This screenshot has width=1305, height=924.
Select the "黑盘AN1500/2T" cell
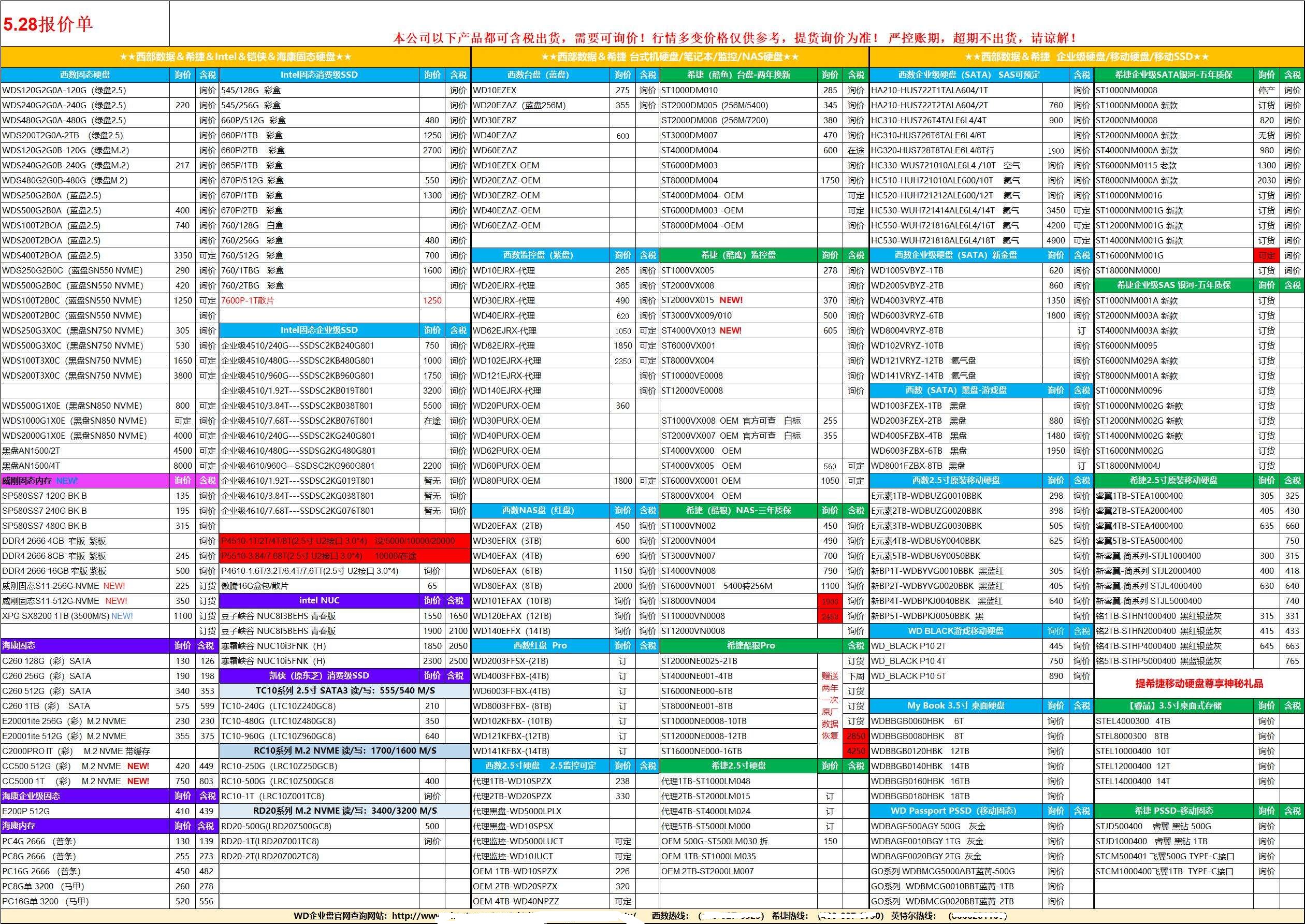click(x=85, y=451)
